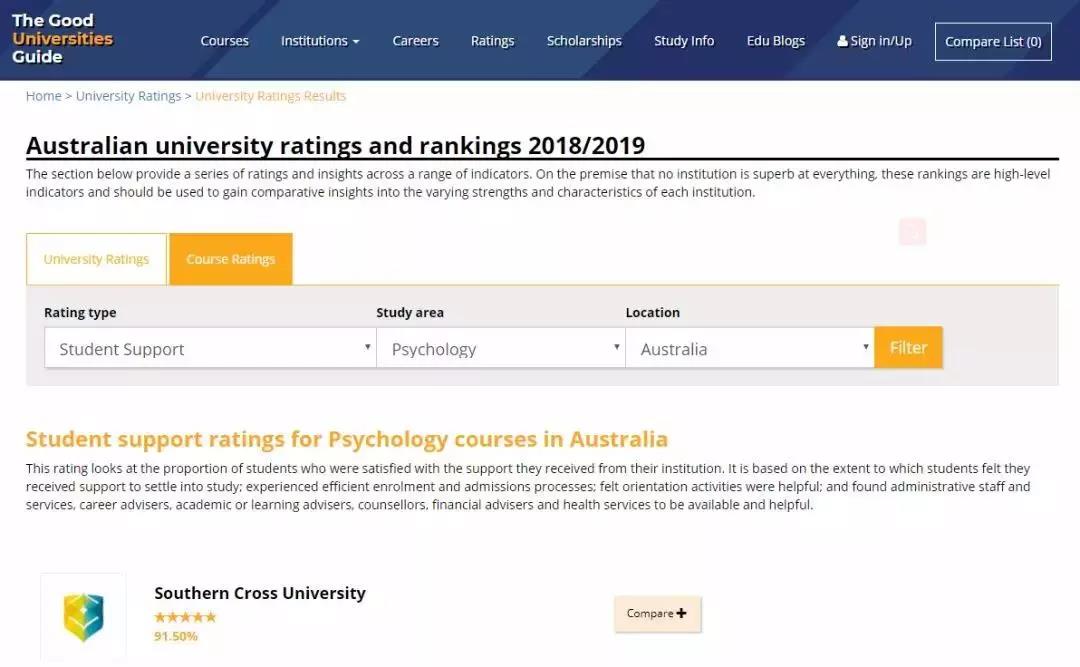Image resolution: width=1080 pixels, height=667 pixels.
Task: Switch to University Ratings tab
Action: pos(96,259)
